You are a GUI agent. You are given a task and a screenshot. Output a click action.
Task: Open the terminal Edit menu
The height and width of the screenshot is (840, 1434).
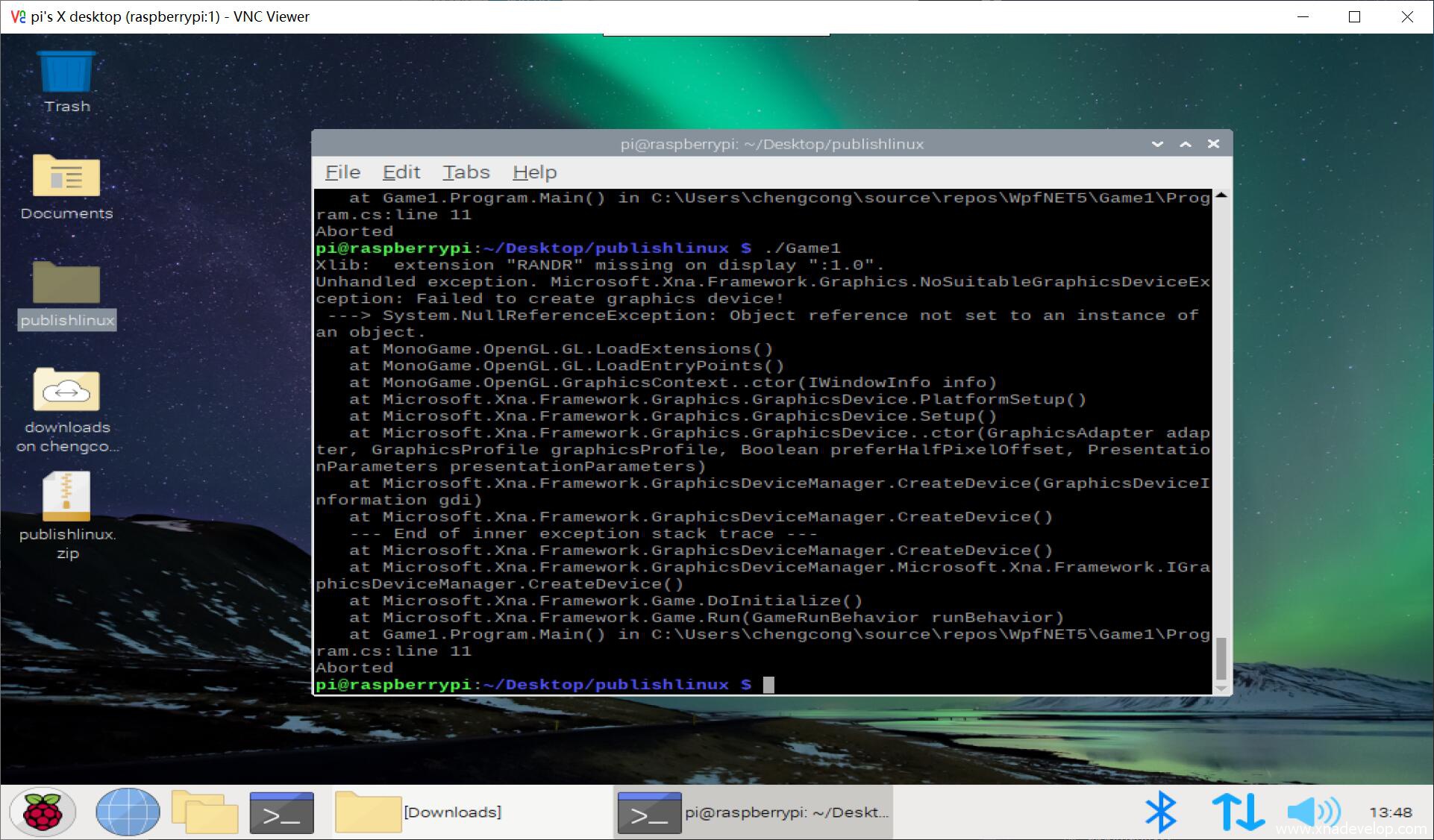click(401, 172)
